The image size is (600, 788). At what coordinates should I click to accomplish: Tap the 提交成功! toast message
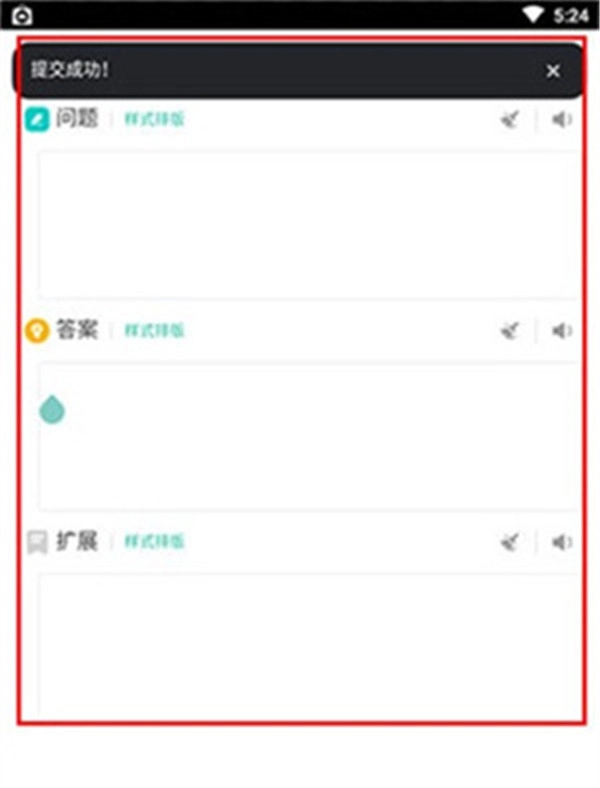click(70, 70)
